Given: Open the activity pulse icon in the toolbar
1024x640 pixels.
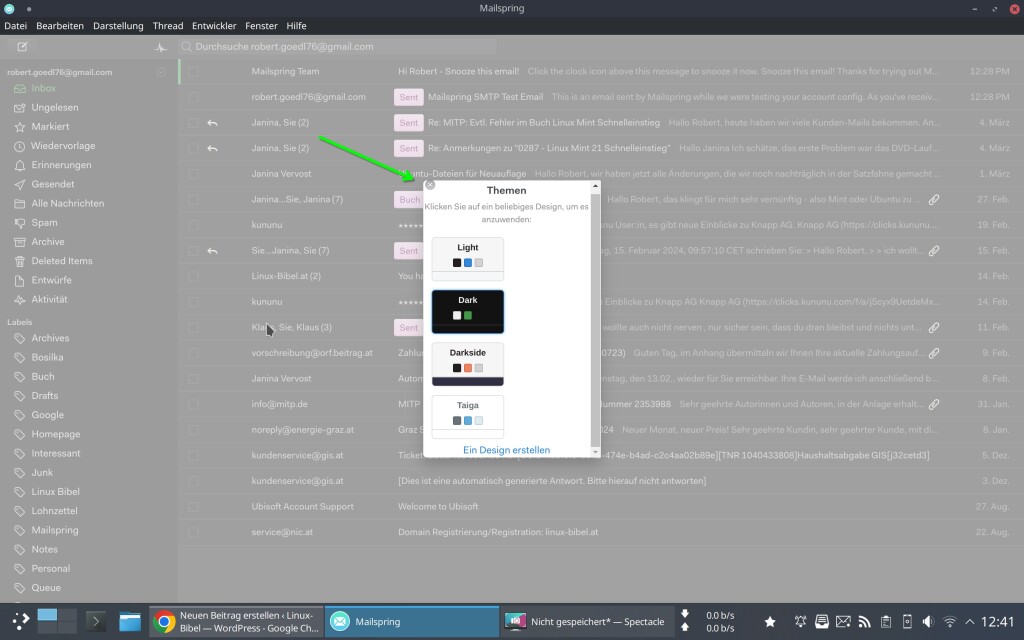Looking at the screenshot, I should 161,47.
